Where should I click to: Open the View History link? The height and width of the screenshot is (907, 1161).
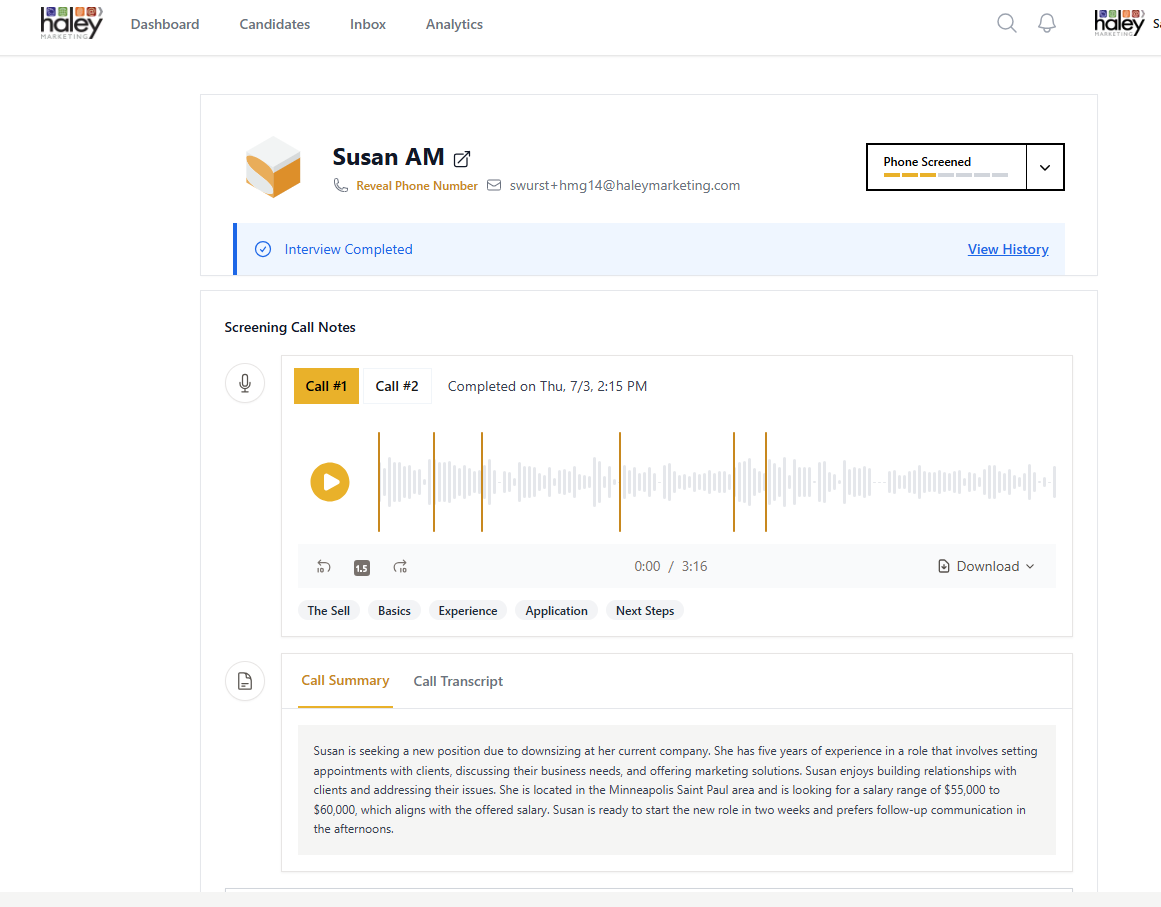point(1008,249)
